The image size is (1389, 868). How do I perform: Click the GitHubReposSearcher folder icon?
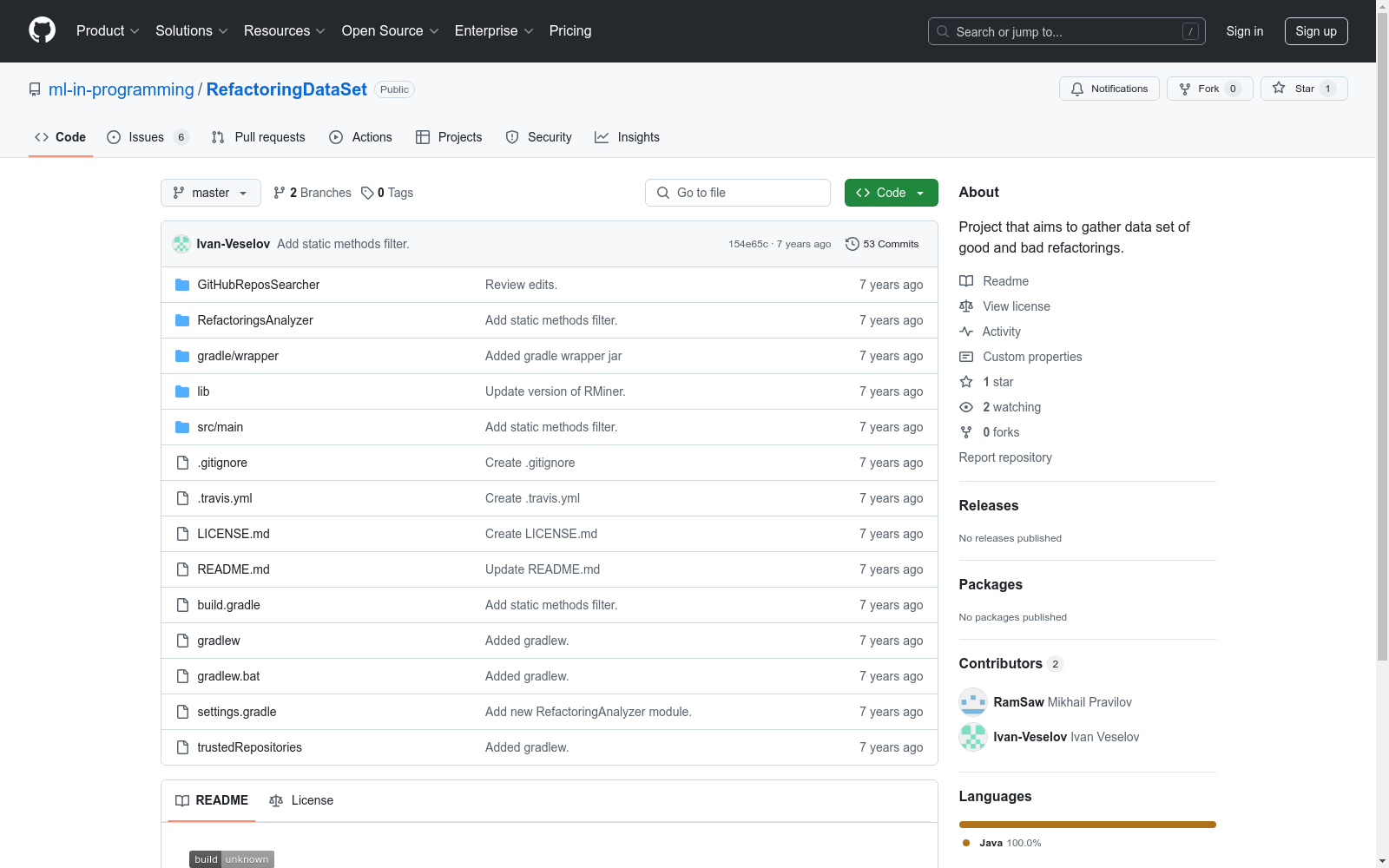182,285
